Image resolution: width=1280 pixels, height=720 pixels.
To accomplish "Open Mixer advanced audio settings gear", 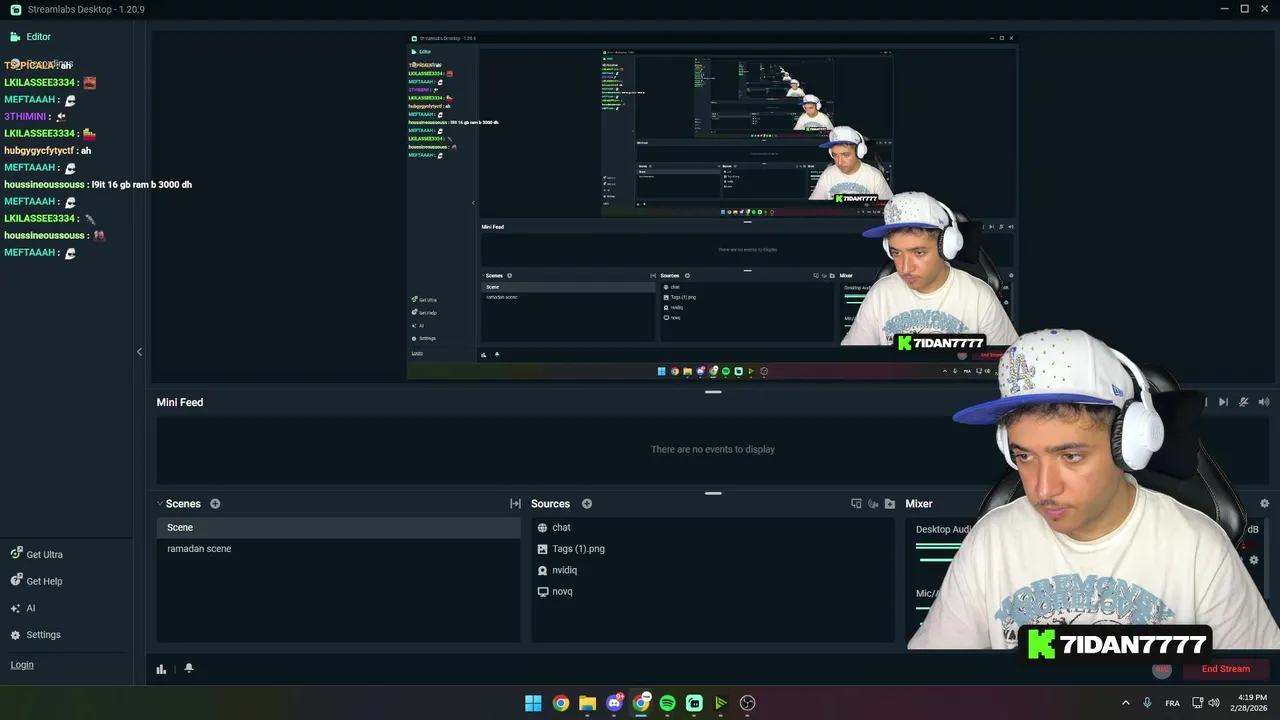I will coord(1264,504).
